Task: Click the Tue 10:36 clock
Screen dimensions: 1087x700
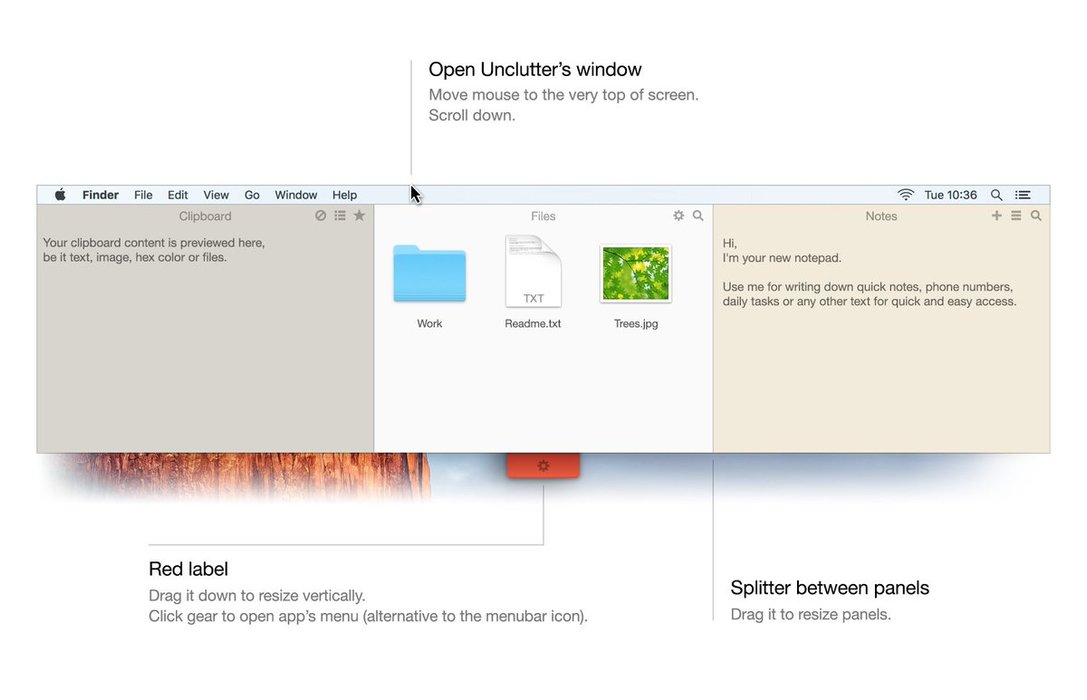Action: click(x=950, y=195)
